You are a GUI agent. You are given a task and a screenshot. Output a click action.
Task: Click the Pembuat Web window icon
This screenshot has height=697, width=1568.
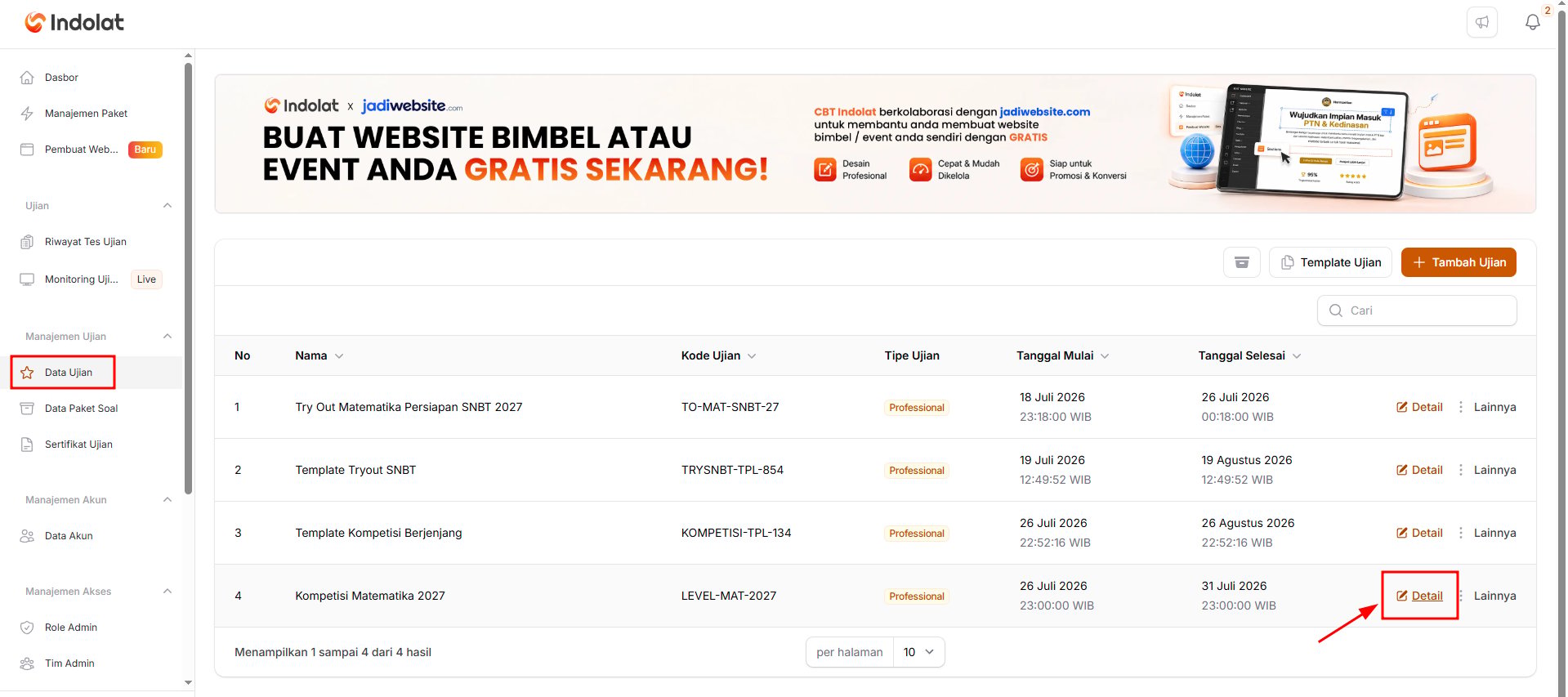(27, 150)
